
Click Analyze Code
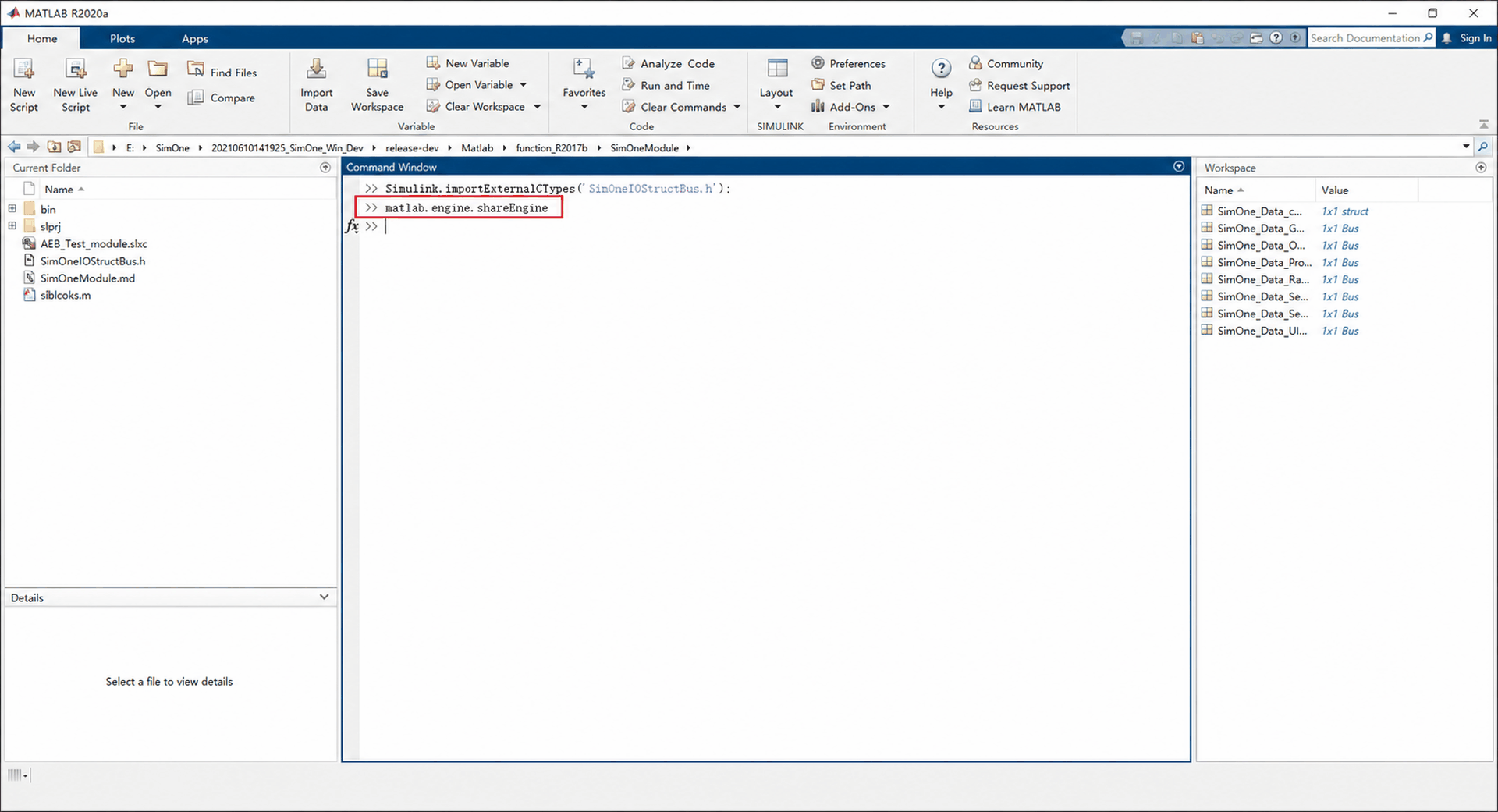669,63
